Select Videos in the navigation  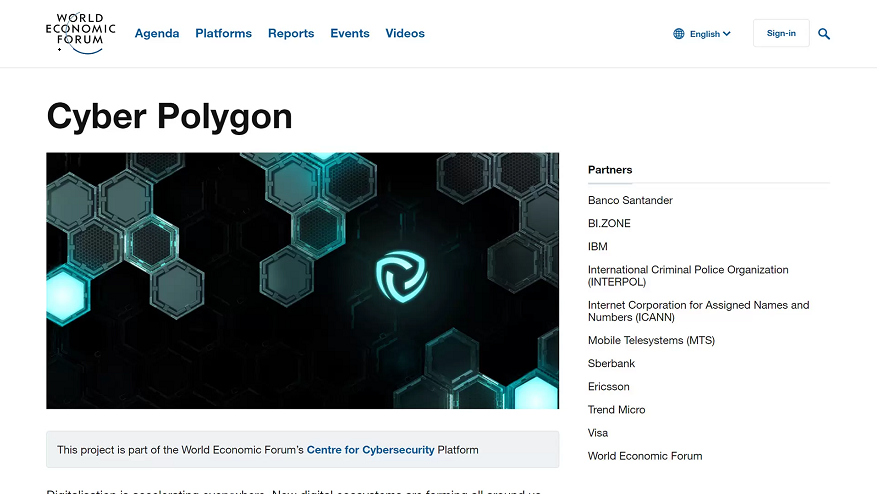tap(405, 33)
